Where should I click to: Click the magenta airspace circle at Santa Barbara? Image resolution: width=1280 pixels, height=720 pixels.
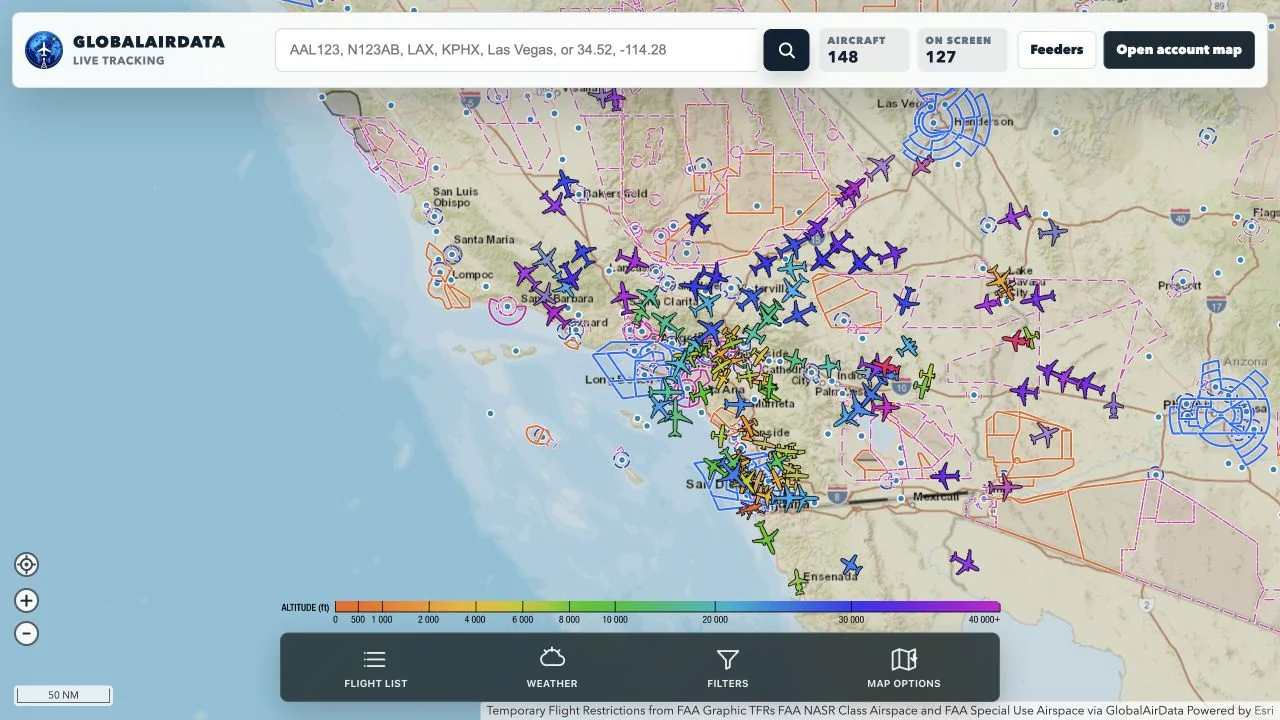tap(507, 306)
